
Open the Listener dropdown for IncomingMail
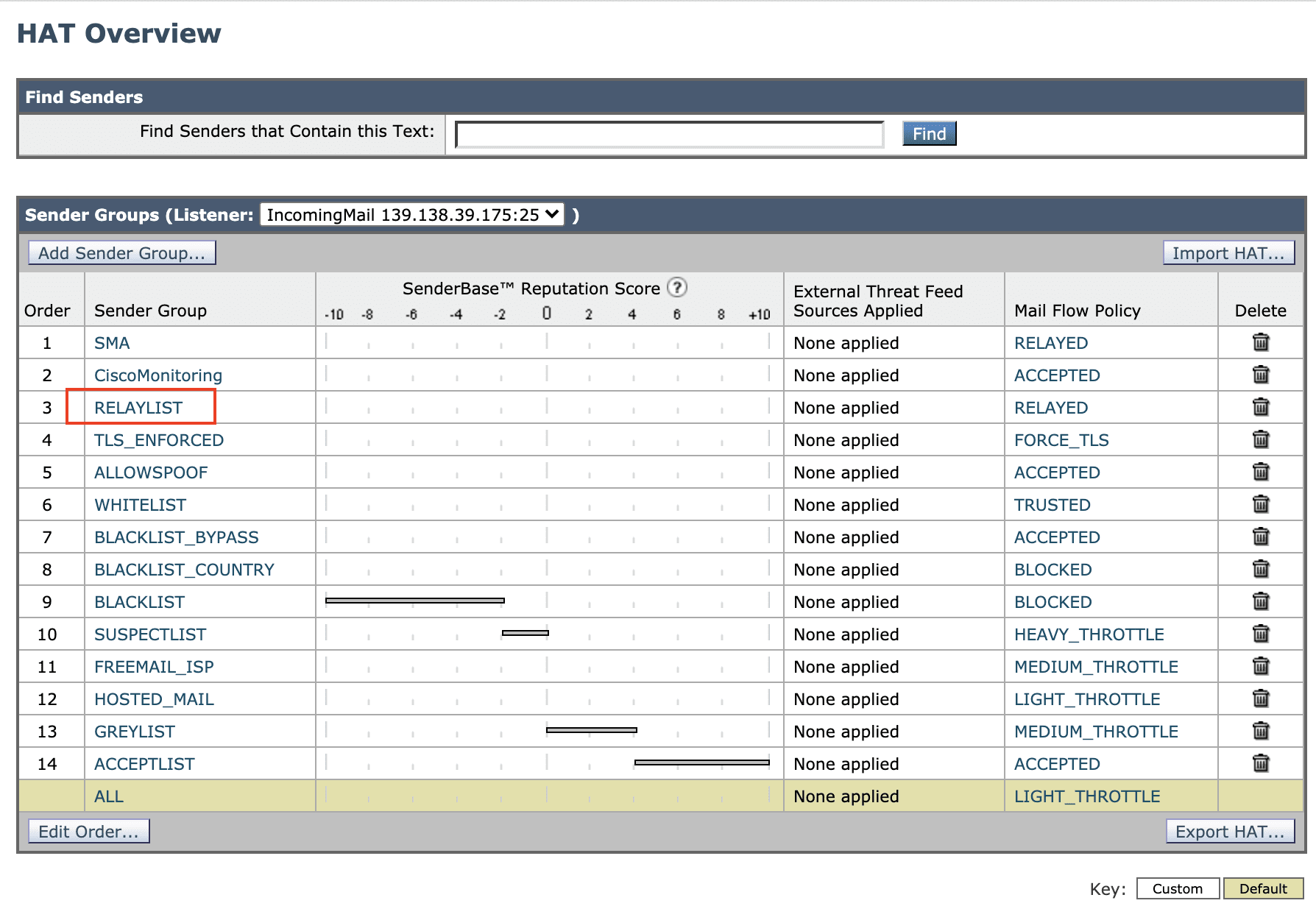click(412, 215)
